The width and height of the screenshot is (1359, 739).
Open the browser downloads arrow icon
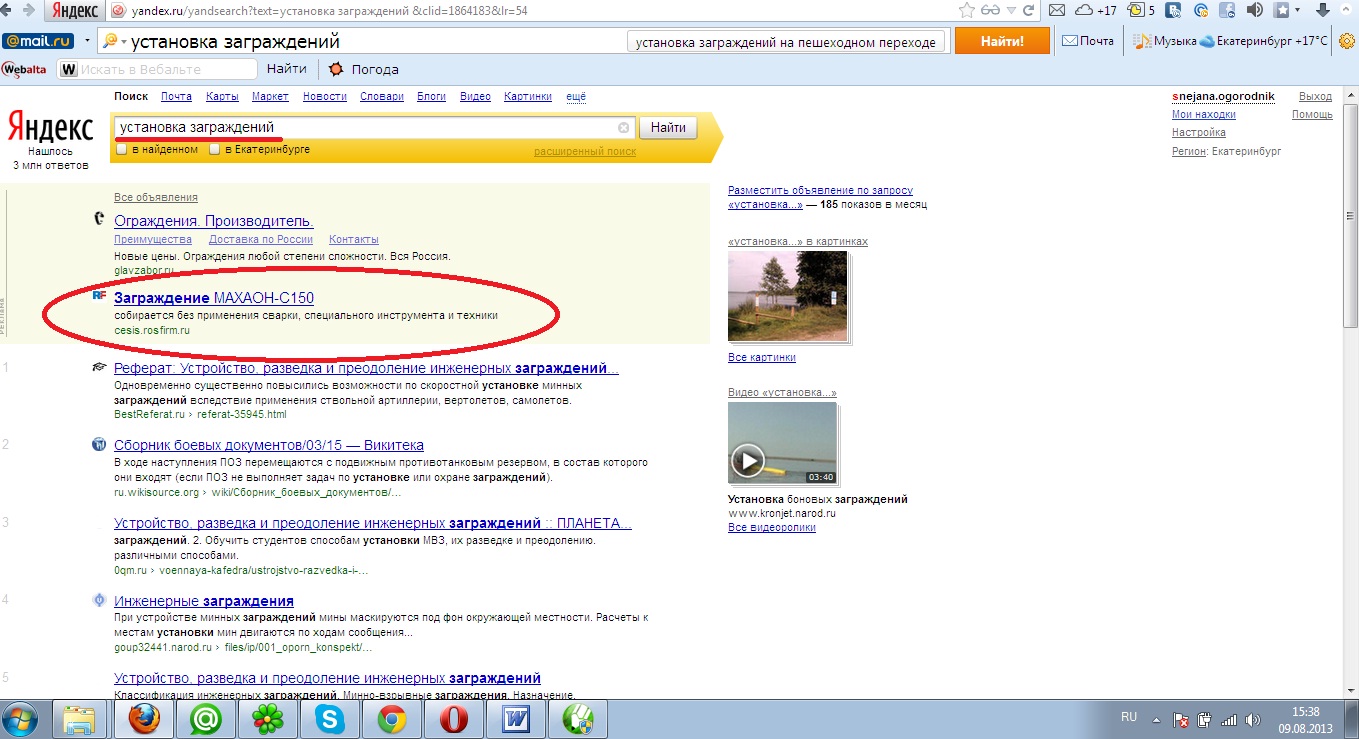[x=1321, y=11]
